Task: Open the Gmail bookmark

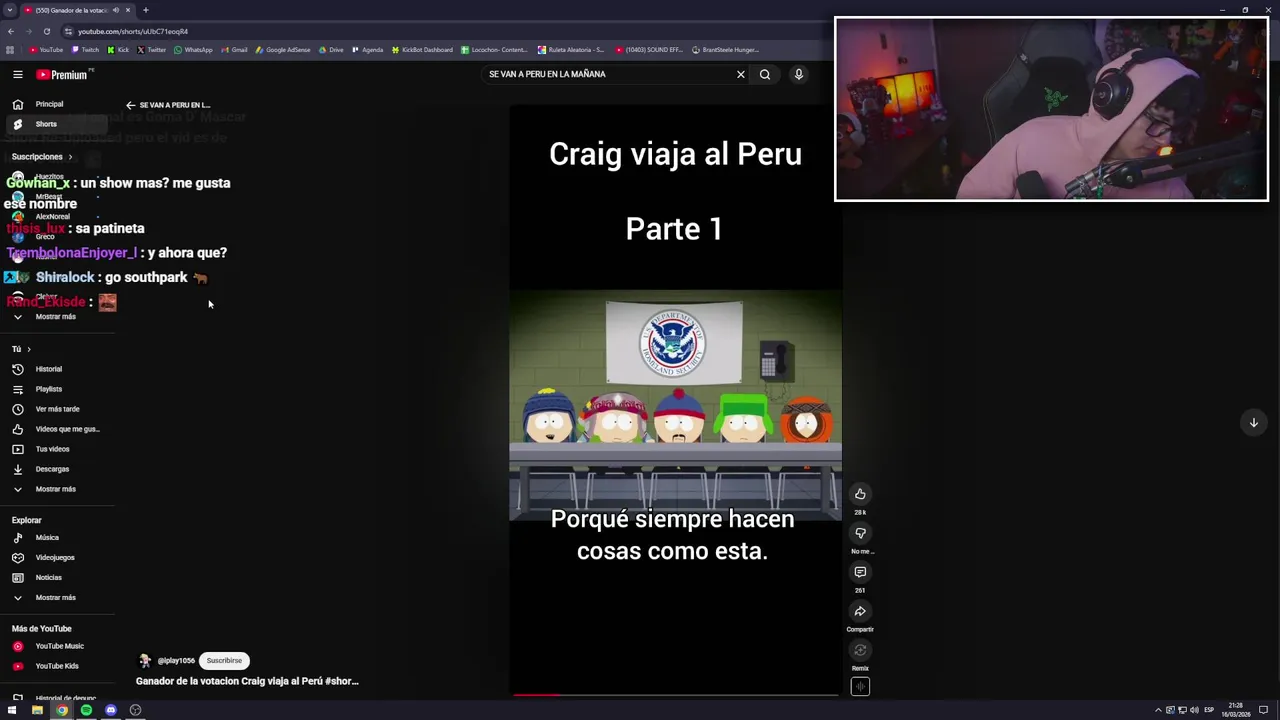Action: [x=234, y=50]
